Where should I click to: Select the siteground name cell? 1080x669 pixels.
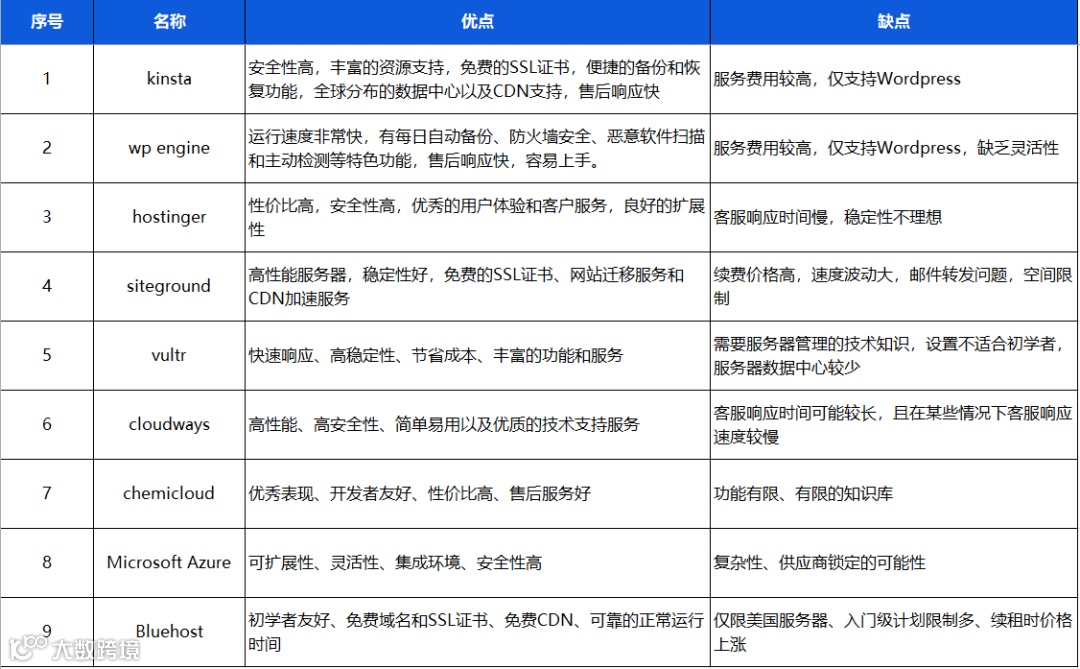tap(168, 286)
